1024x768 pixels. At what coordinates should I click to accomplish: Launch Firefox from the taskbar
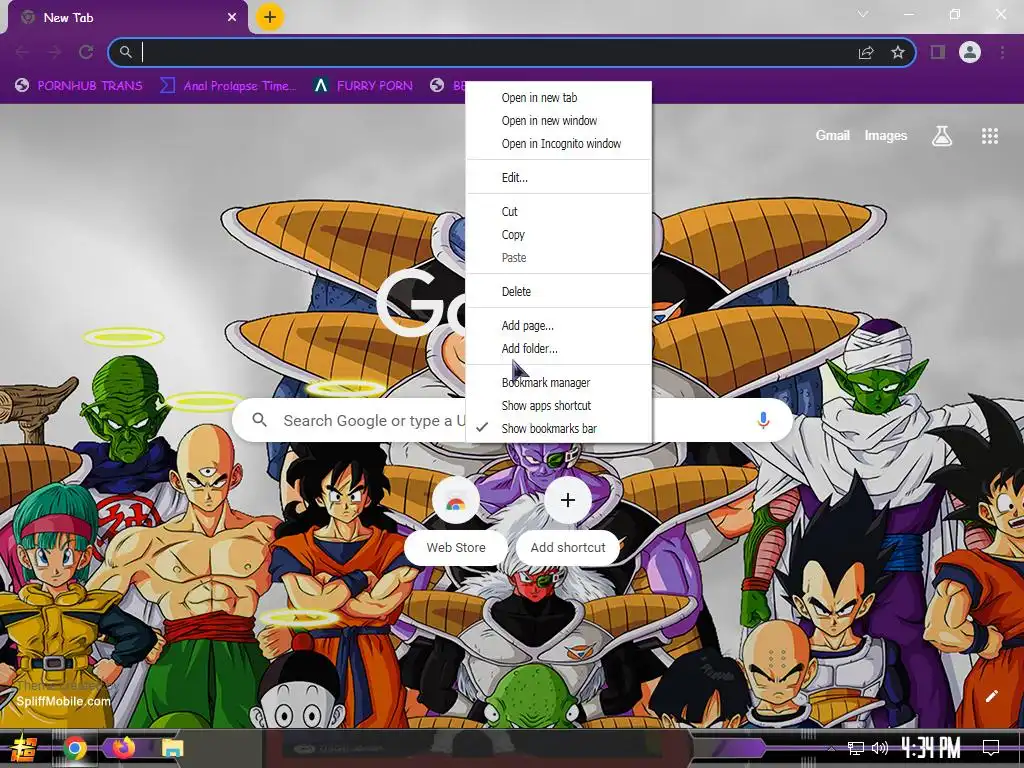point(123,747)
